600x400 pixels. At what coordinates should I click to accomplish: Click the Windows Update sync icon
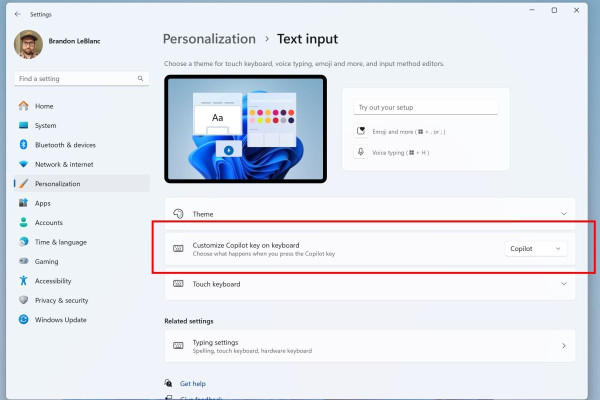point(23,319)
